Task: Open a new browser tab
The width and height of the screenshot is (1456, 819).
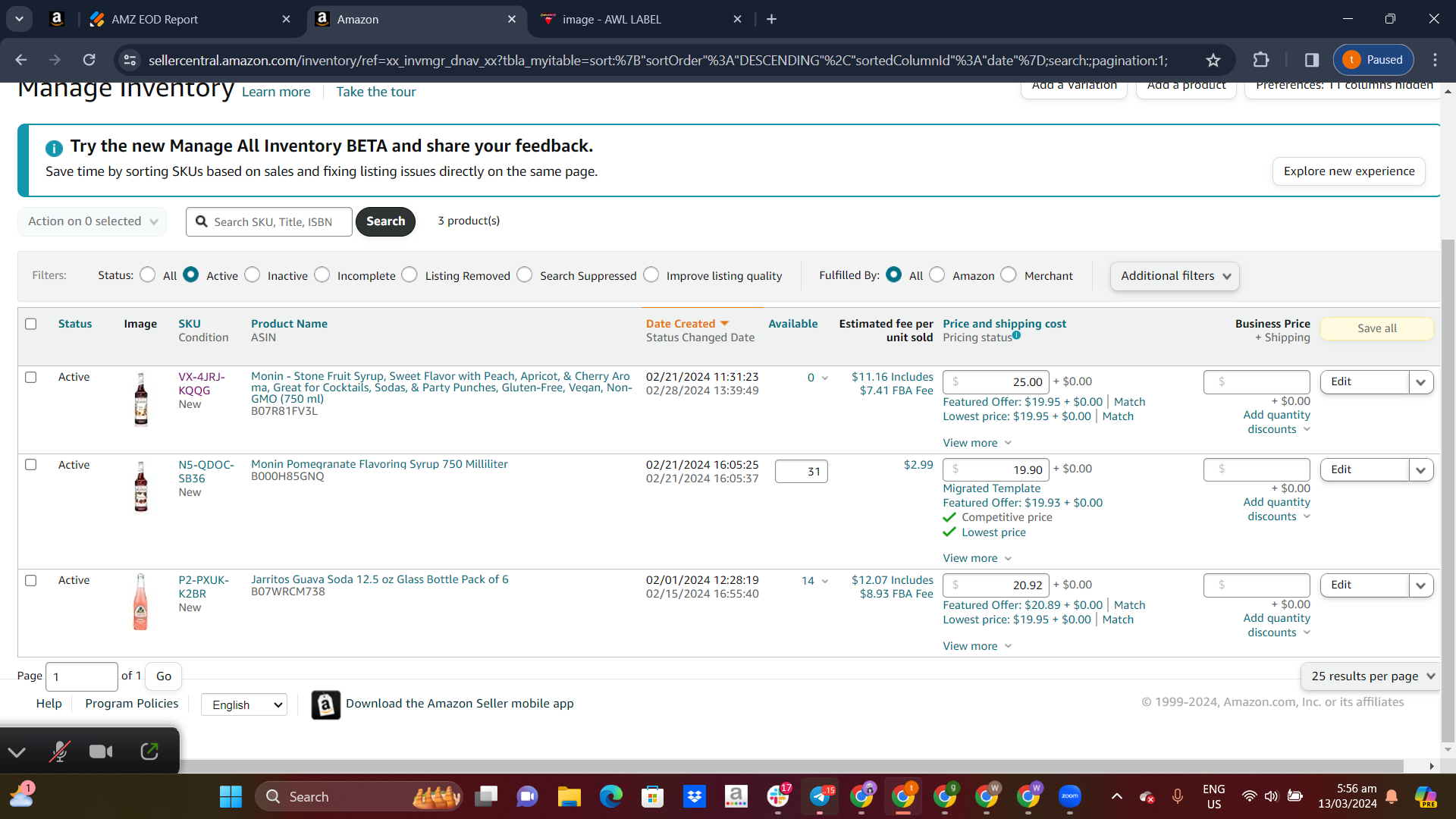Action: point(772,19)
